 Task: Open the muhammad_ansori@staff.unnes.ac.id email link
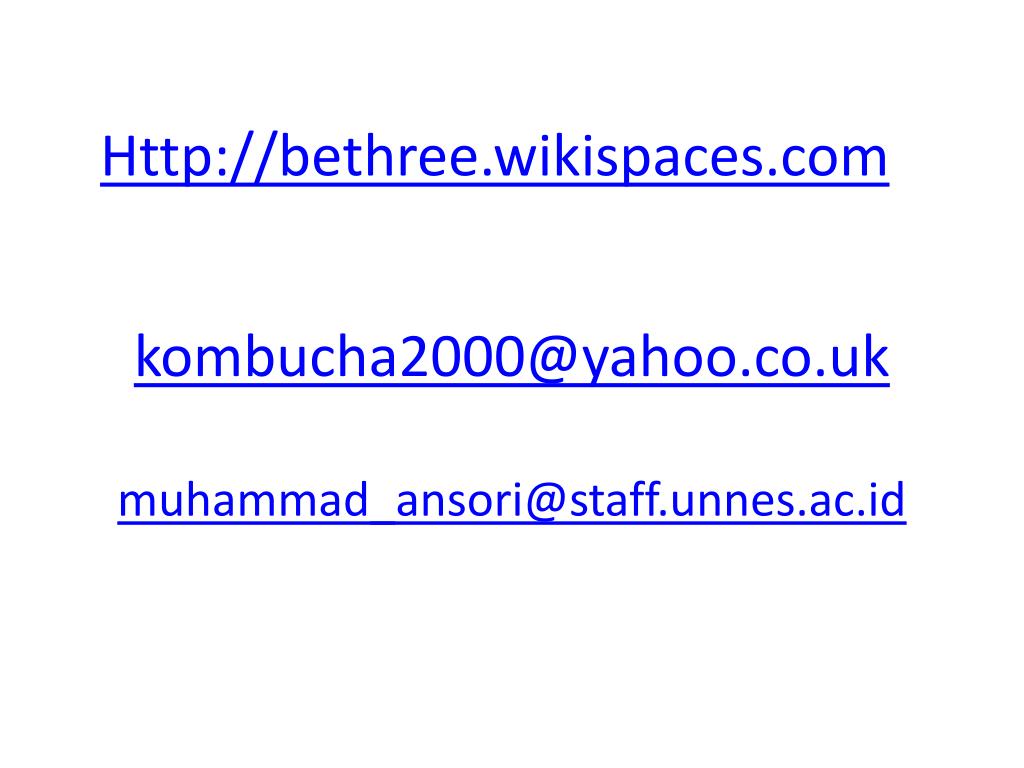512,502
